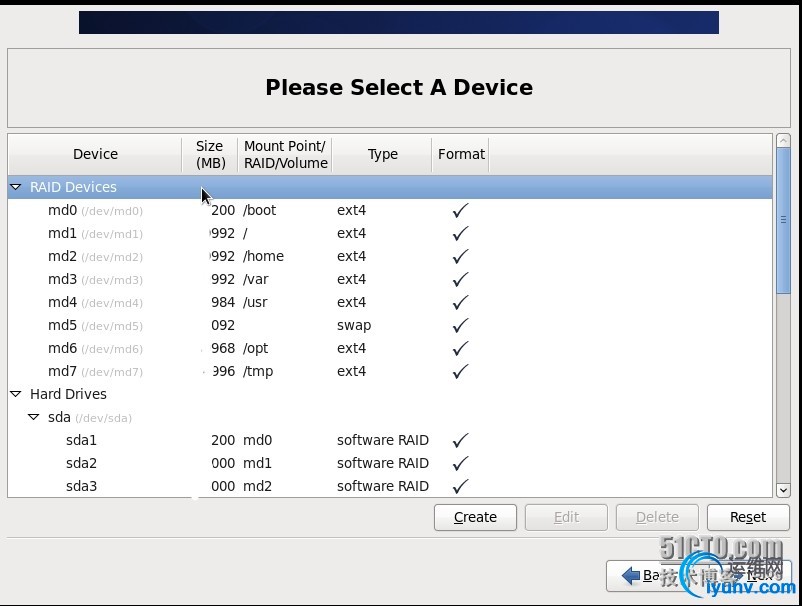Select the md1 root partition row
This screenshot has height=606, width=802.
(100, 233)
